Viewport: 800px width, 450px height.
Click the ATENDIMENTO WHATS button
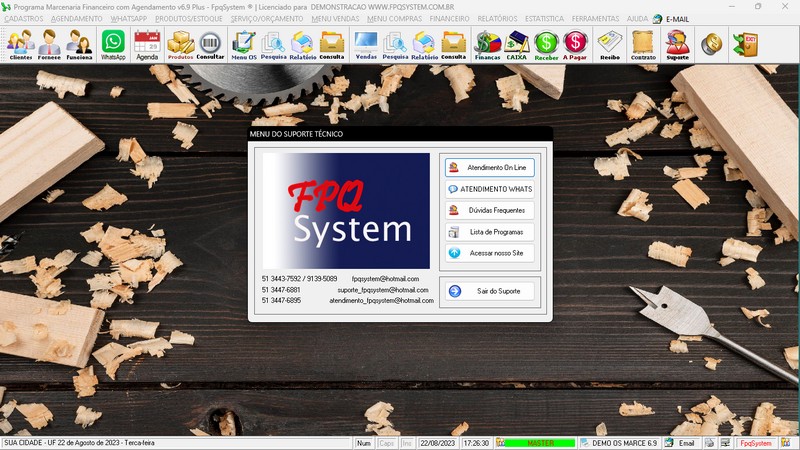[x=490, y=189]
